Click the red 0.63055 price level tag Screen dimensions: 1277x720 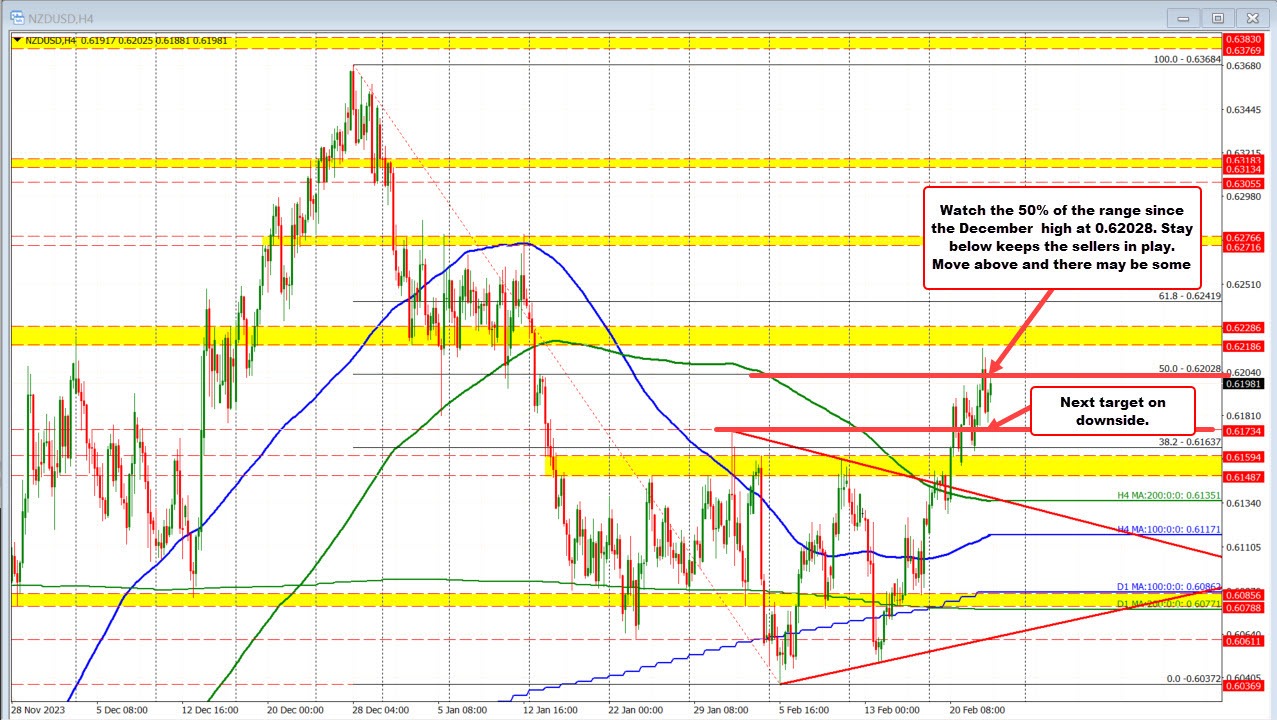click(1242, 183)
